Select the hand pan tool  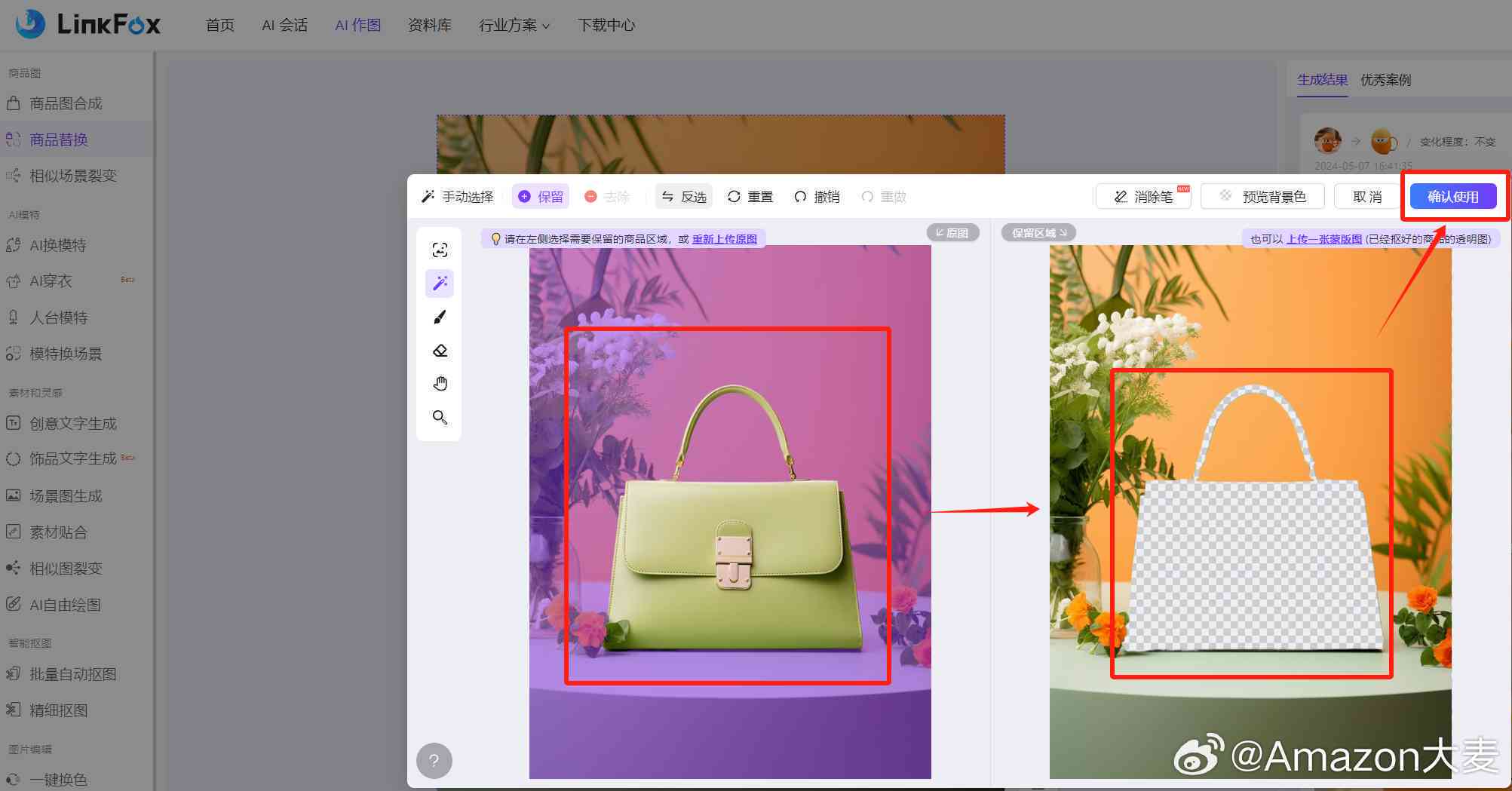click(440, 384)
